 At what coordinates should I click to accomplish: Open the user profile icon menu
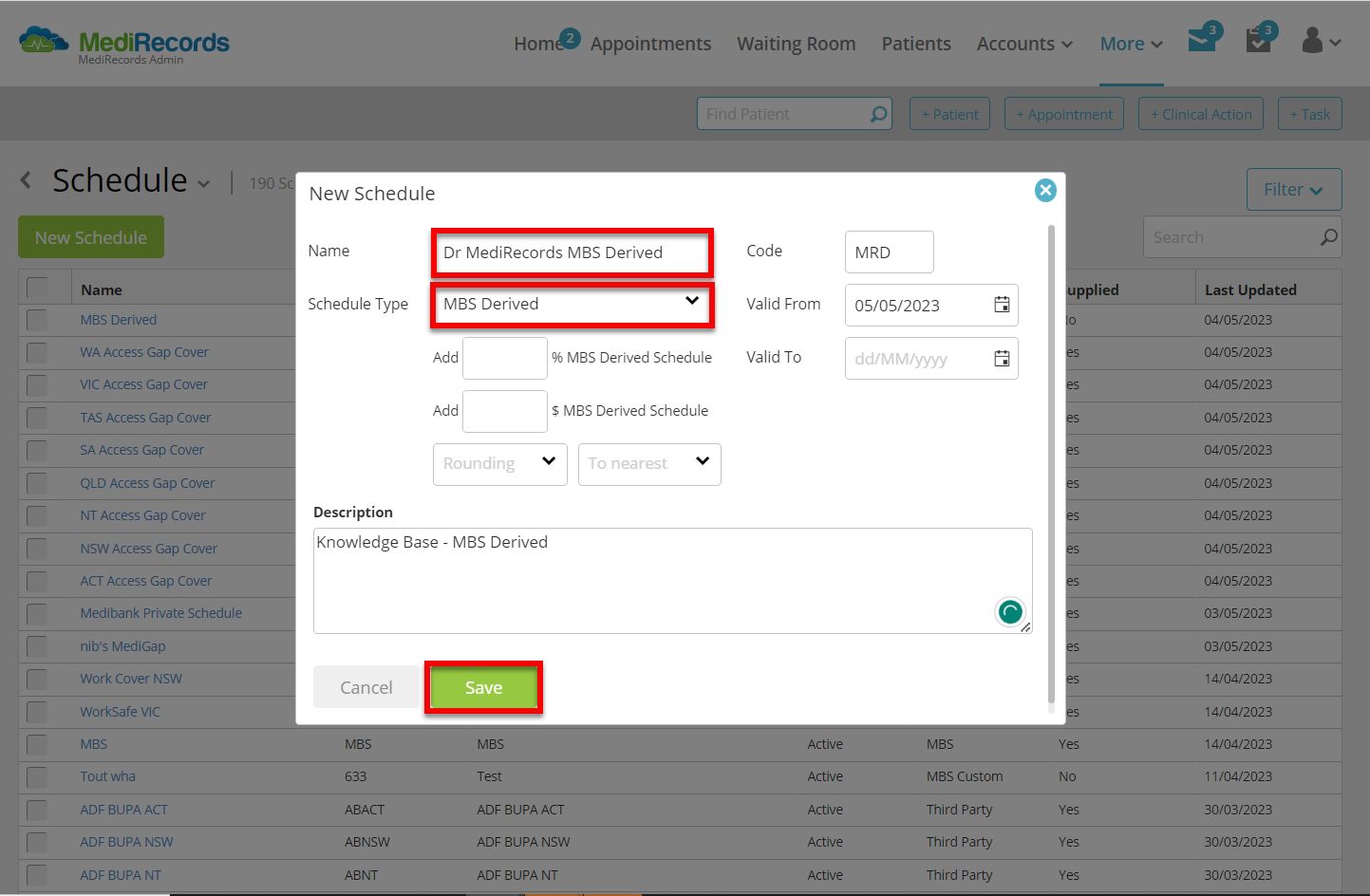pyautogui.click(x=1321, y=40)
